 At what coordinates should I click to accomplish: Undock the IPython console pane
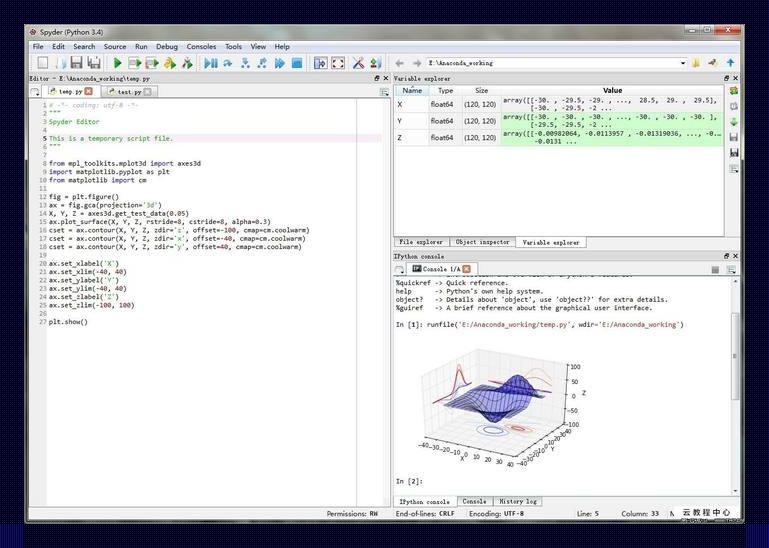pos(726,256)
